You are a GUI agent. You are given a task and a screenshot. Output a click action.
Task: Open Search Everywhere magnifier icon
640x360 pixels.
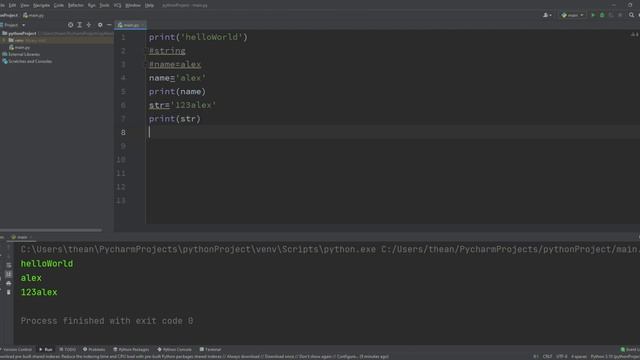(x=631, y=15)
